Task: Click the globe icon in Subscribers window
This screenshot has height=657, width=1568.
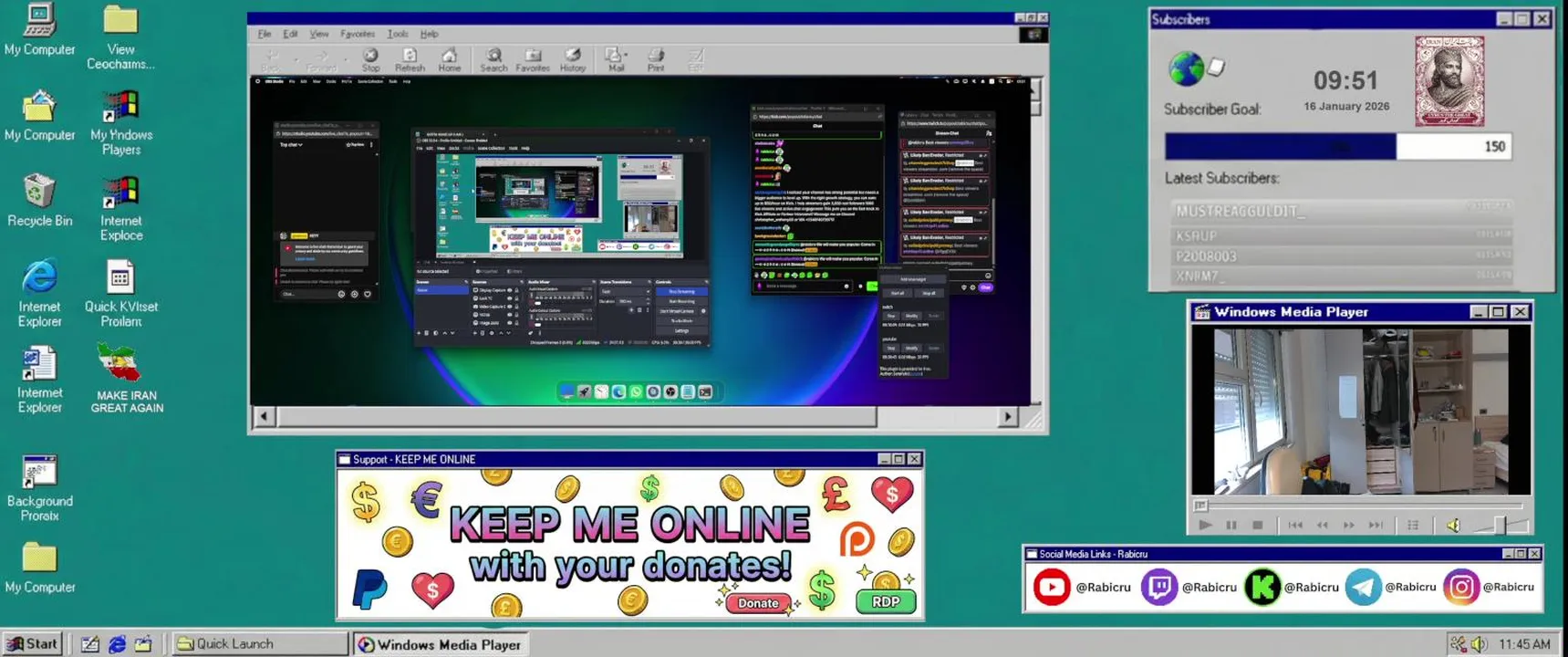Action: [x=1186, y=68]
